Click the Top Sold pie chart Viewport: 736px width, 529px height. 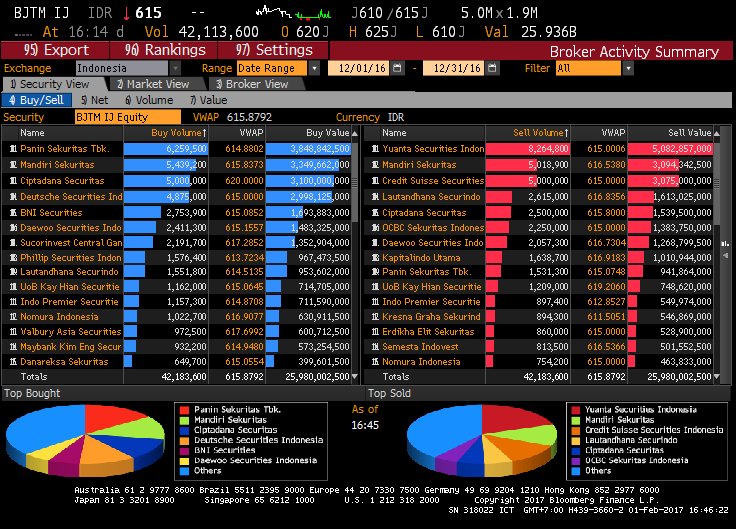478,439
